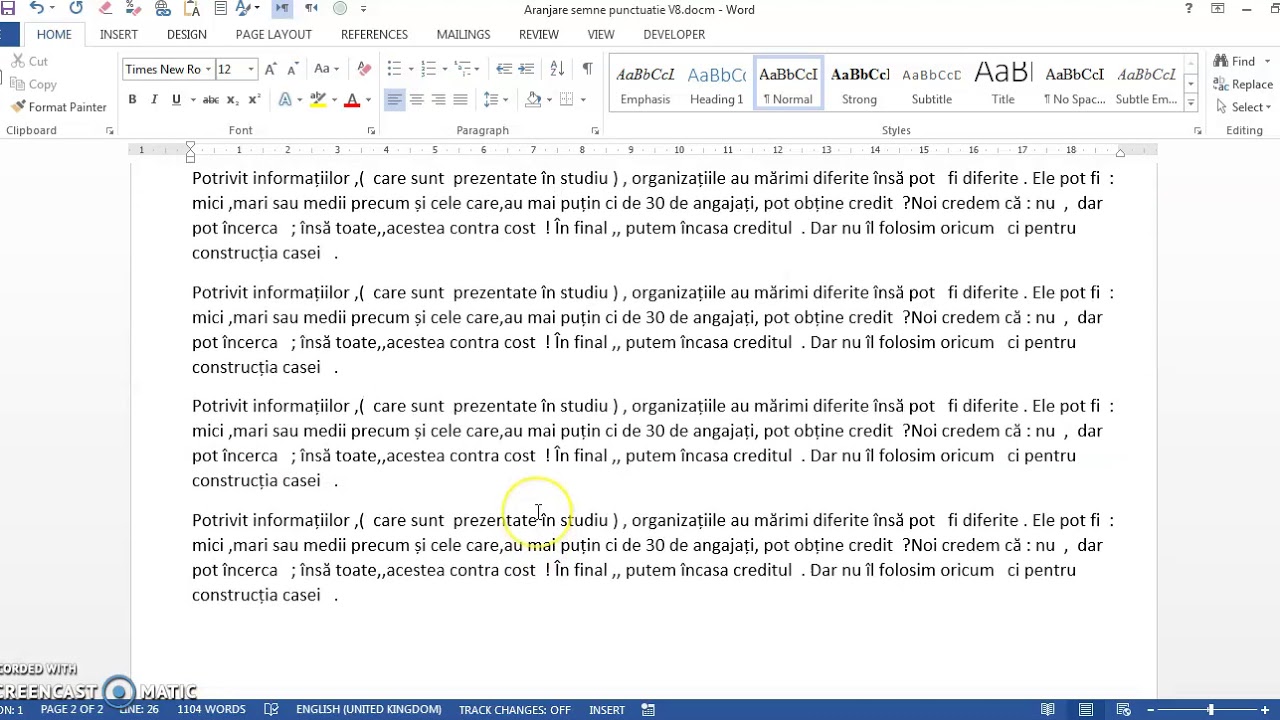The width and height of the screenshot is (1280, 720).
Task: Apply yellow text highlight color
Action: pyautogui.click(x=318, y=100)
